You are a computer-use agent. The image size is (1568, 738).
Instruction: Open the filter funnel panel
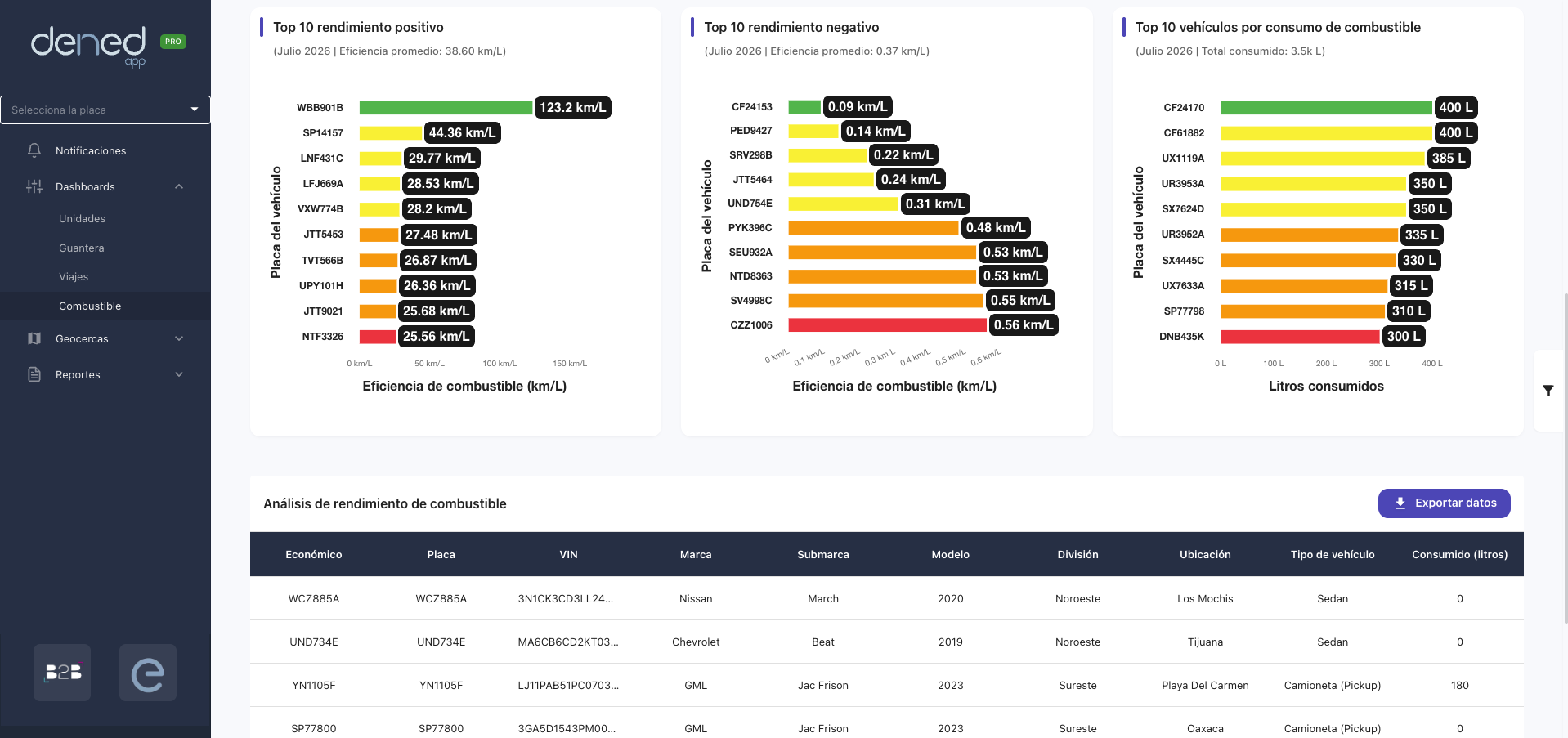(1548, 391)
